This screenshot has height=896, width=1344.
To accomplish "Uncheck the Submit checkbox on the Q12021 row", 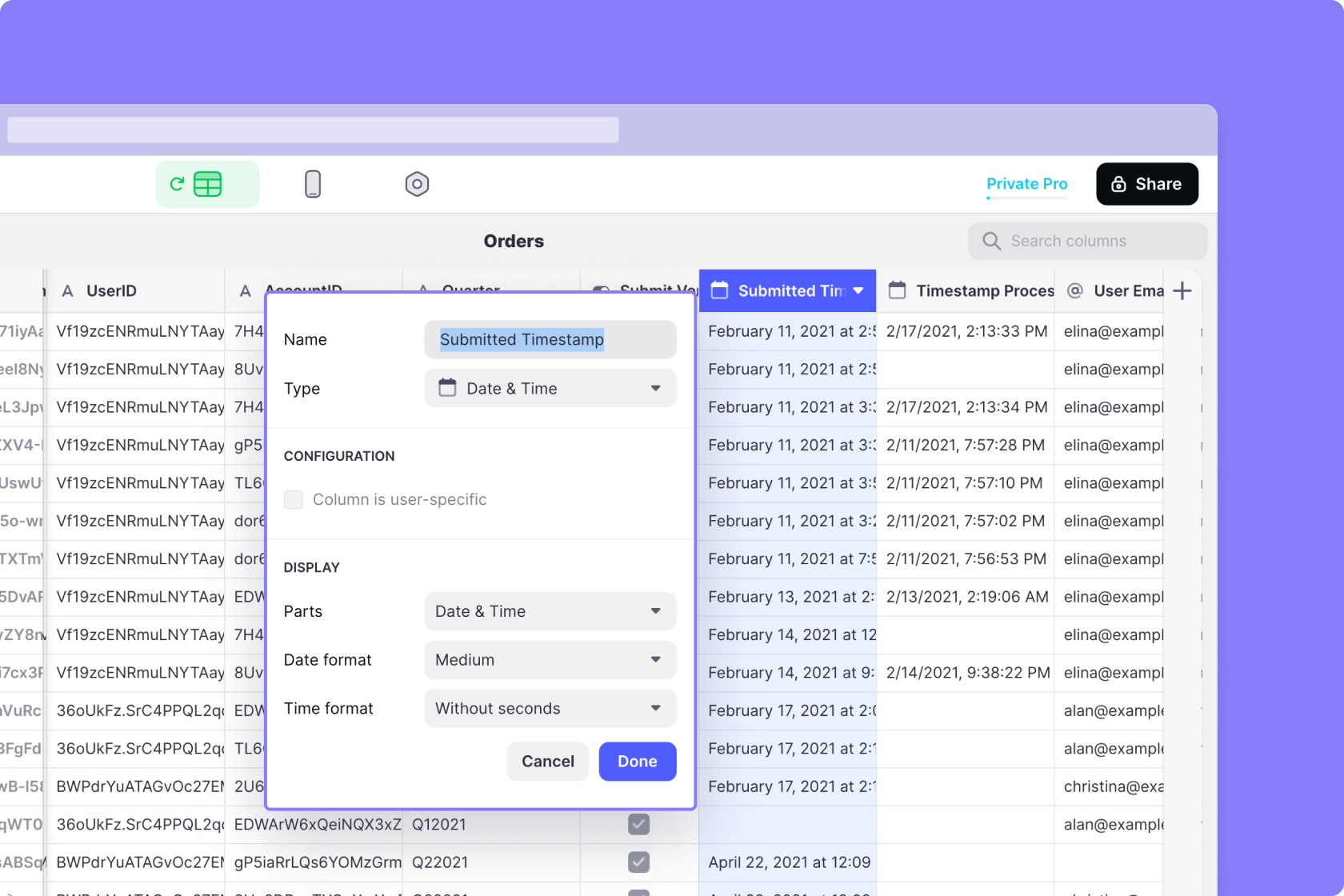I will (638, 824).
